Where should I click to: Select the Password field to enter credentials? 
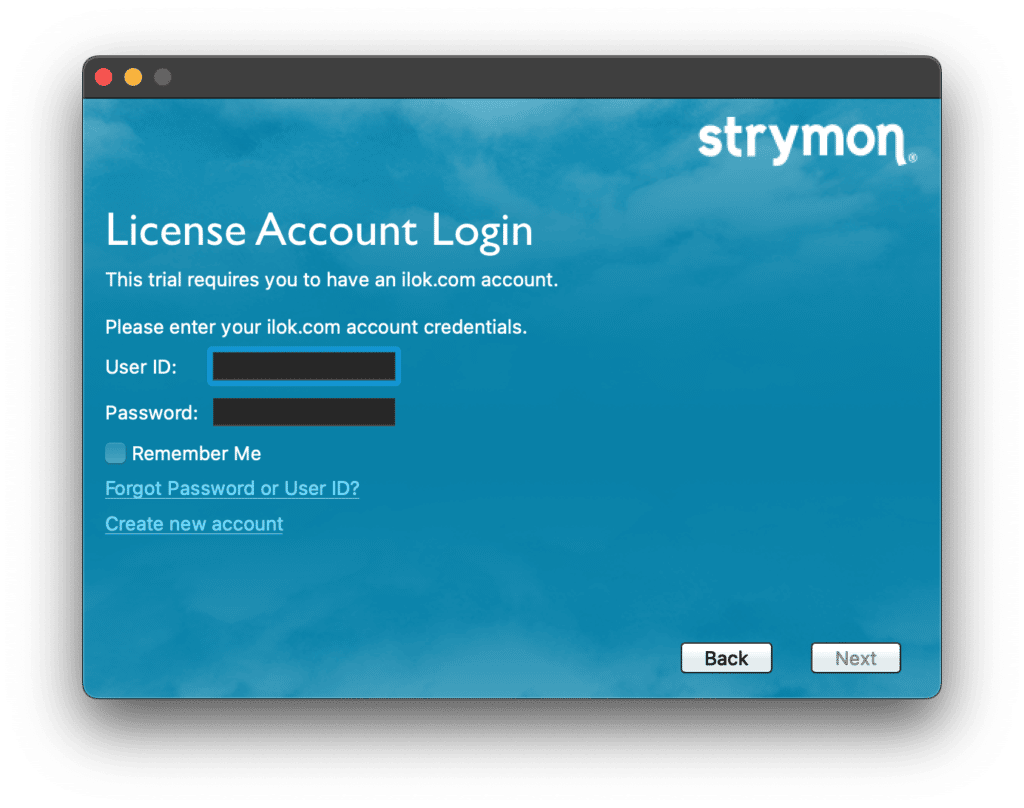(x=303, y=411)
